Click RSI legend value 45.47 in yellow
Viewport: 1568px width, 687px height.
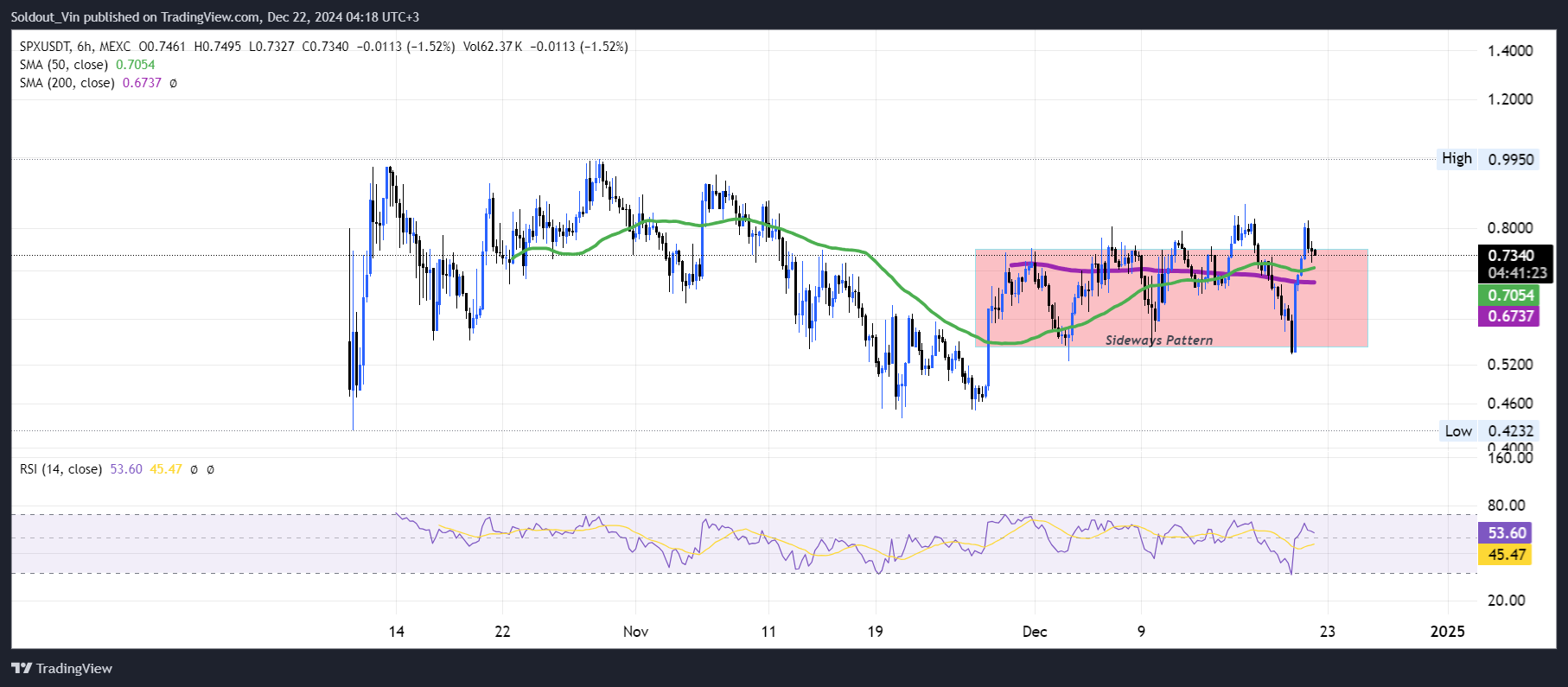[x=166, y=469]
